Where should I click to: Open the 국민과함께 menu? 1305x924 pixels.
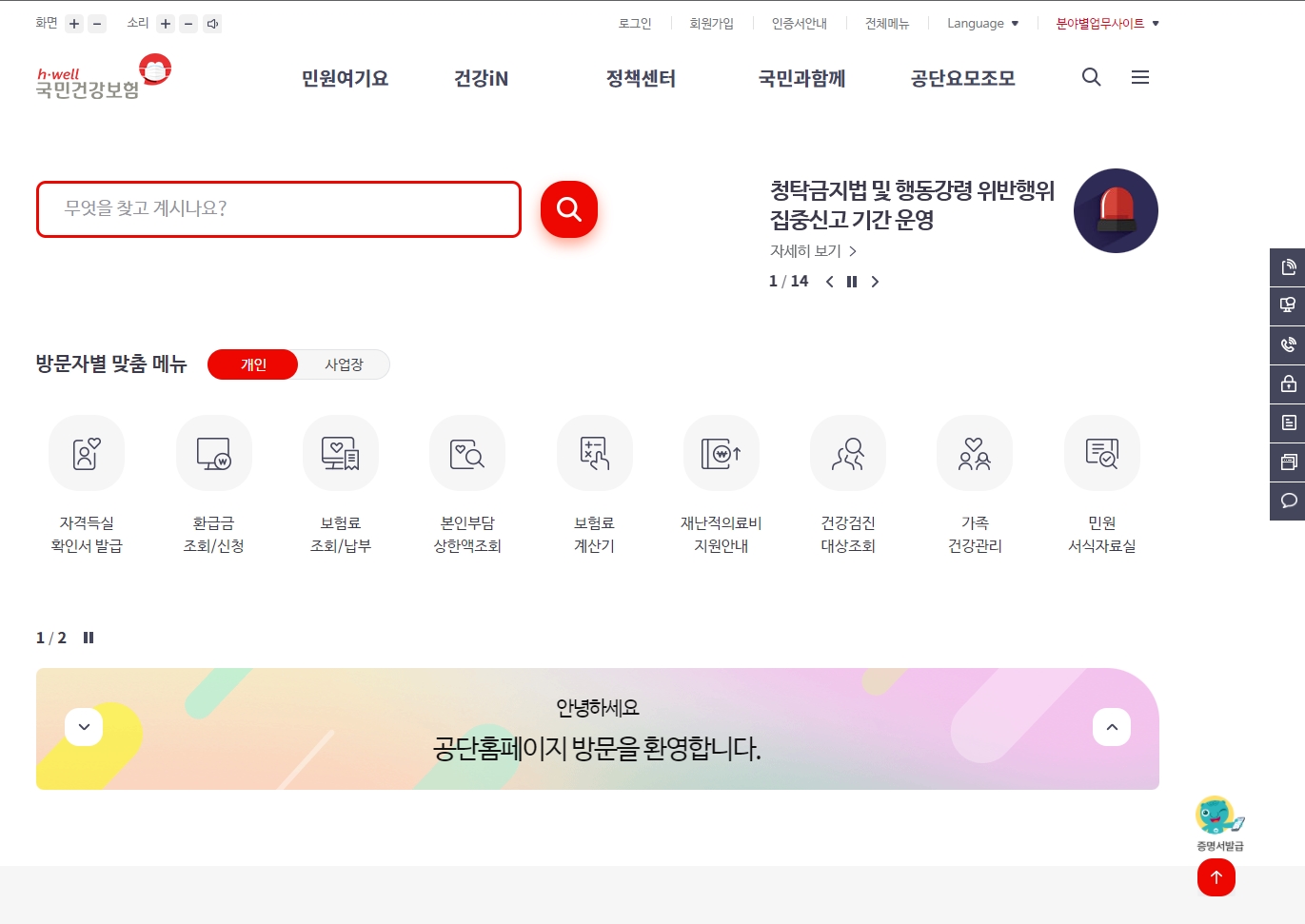(x=801, y=78)
